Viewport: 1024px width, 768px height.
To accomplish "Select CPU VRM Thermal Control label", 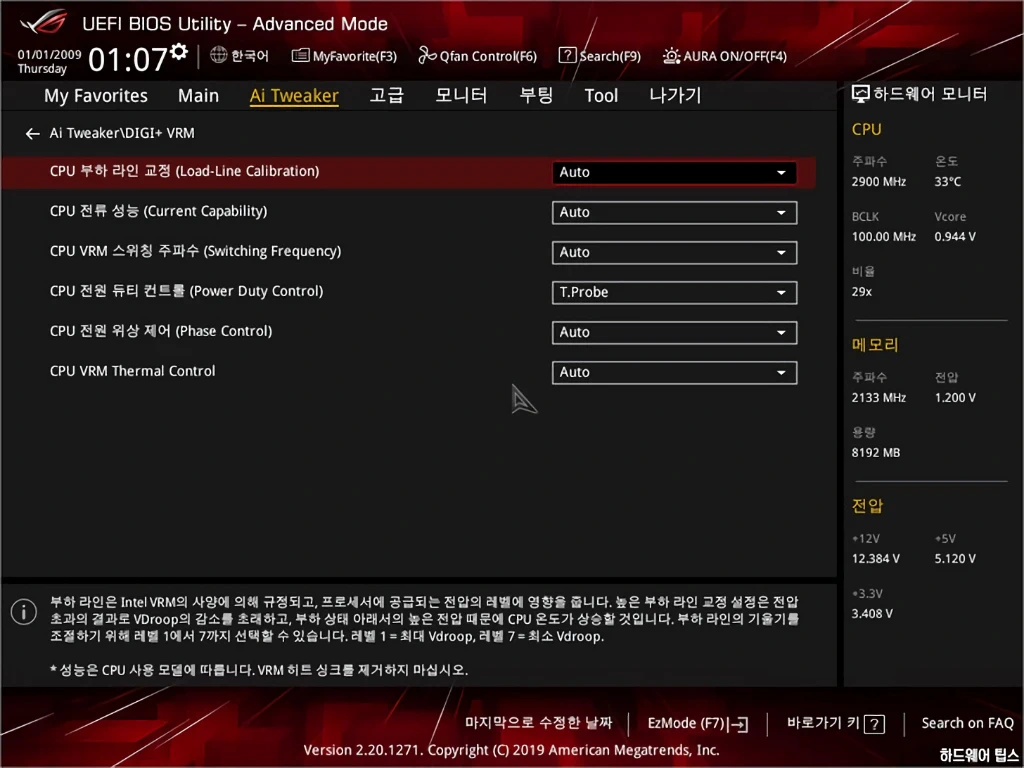I will [x=133, y=371].
